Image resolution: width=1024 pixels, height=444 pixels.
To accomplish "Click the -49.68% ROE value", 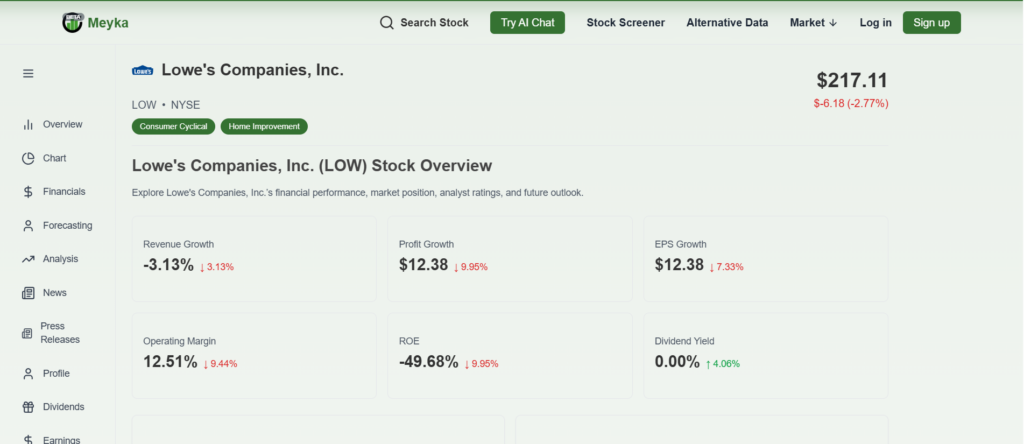I will pos(428,362).
